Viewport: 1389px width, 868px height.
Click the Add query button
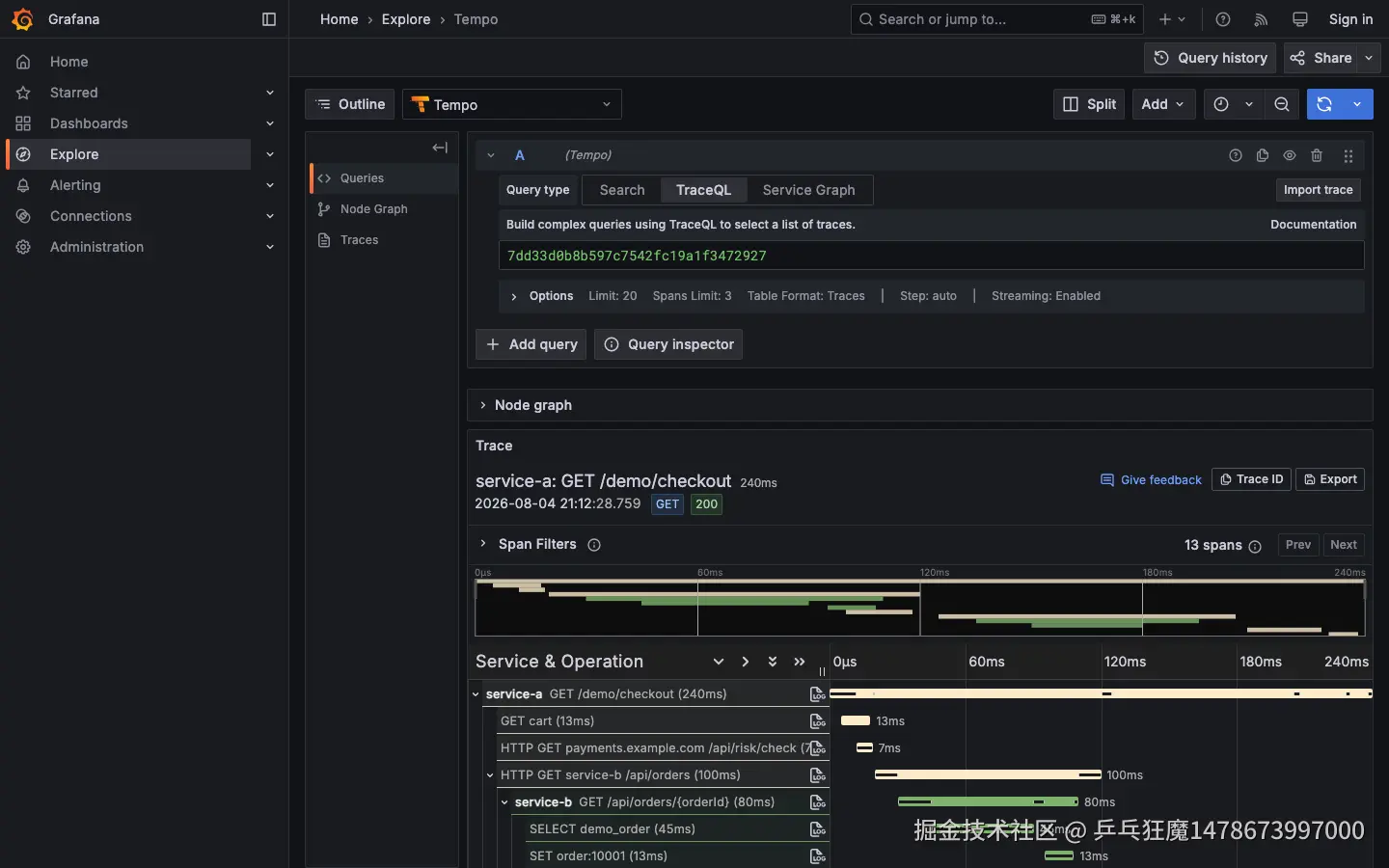coord(531,344)
